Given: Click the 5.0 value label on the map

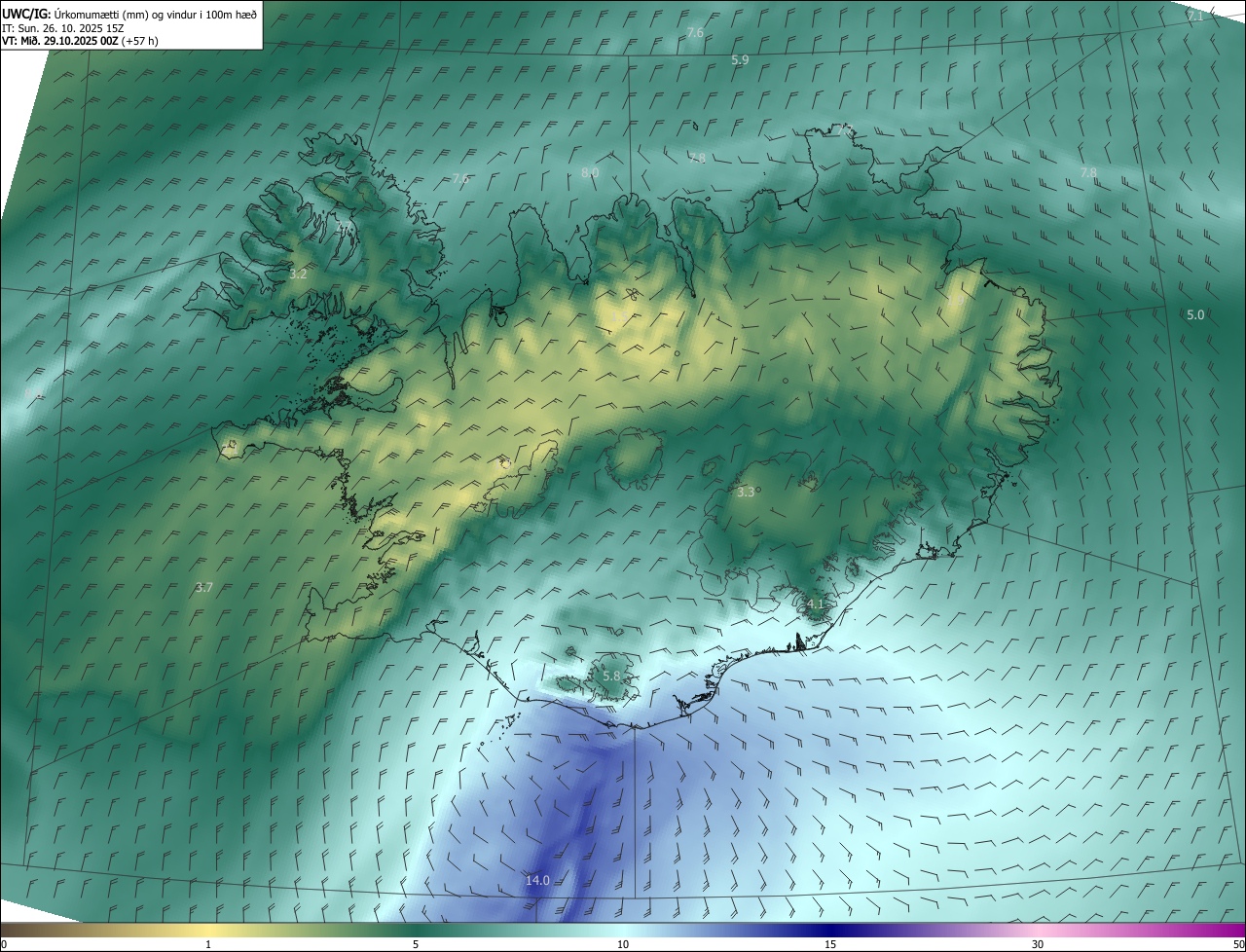Looking at the screenshot, I should [1195, 315].
